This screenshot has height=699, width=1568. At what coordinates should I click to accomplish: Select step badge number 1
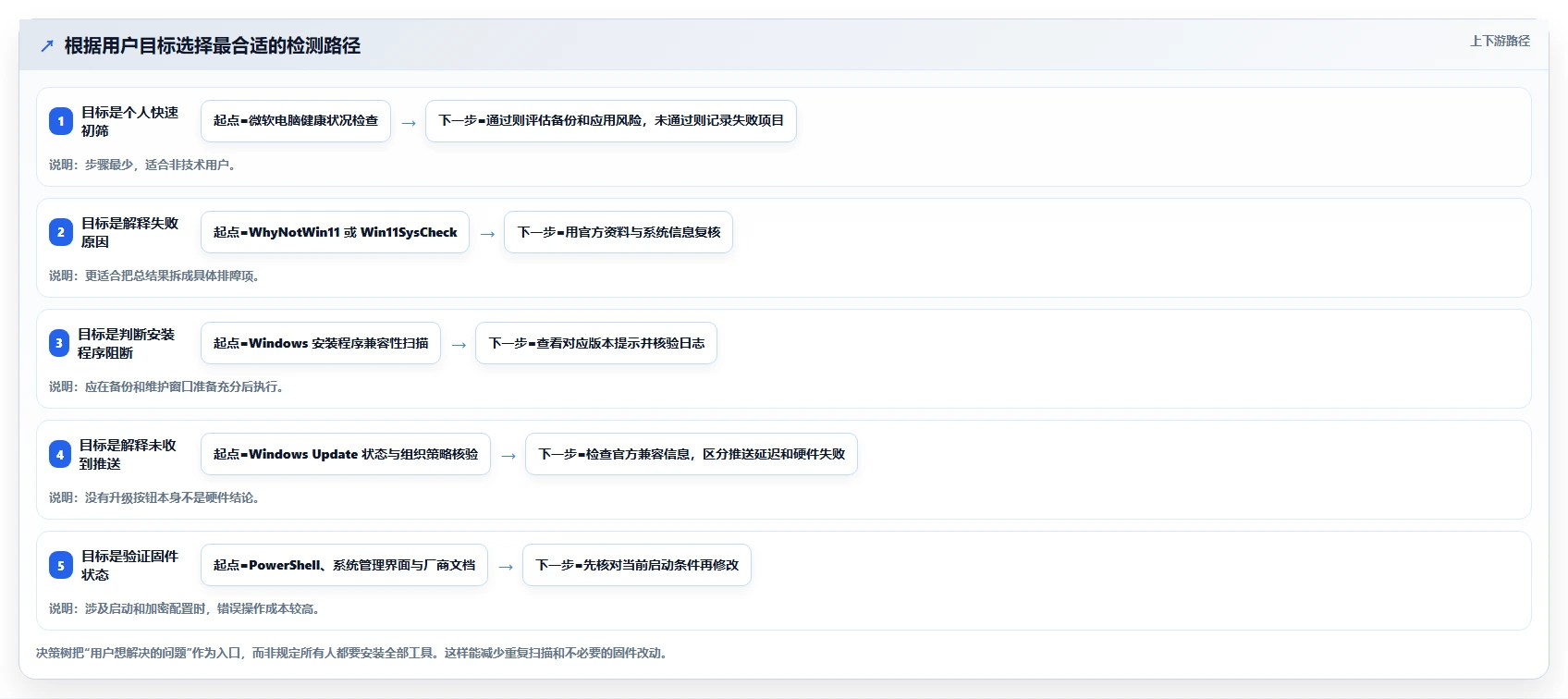pyautogui.click(x=61, y=121)
